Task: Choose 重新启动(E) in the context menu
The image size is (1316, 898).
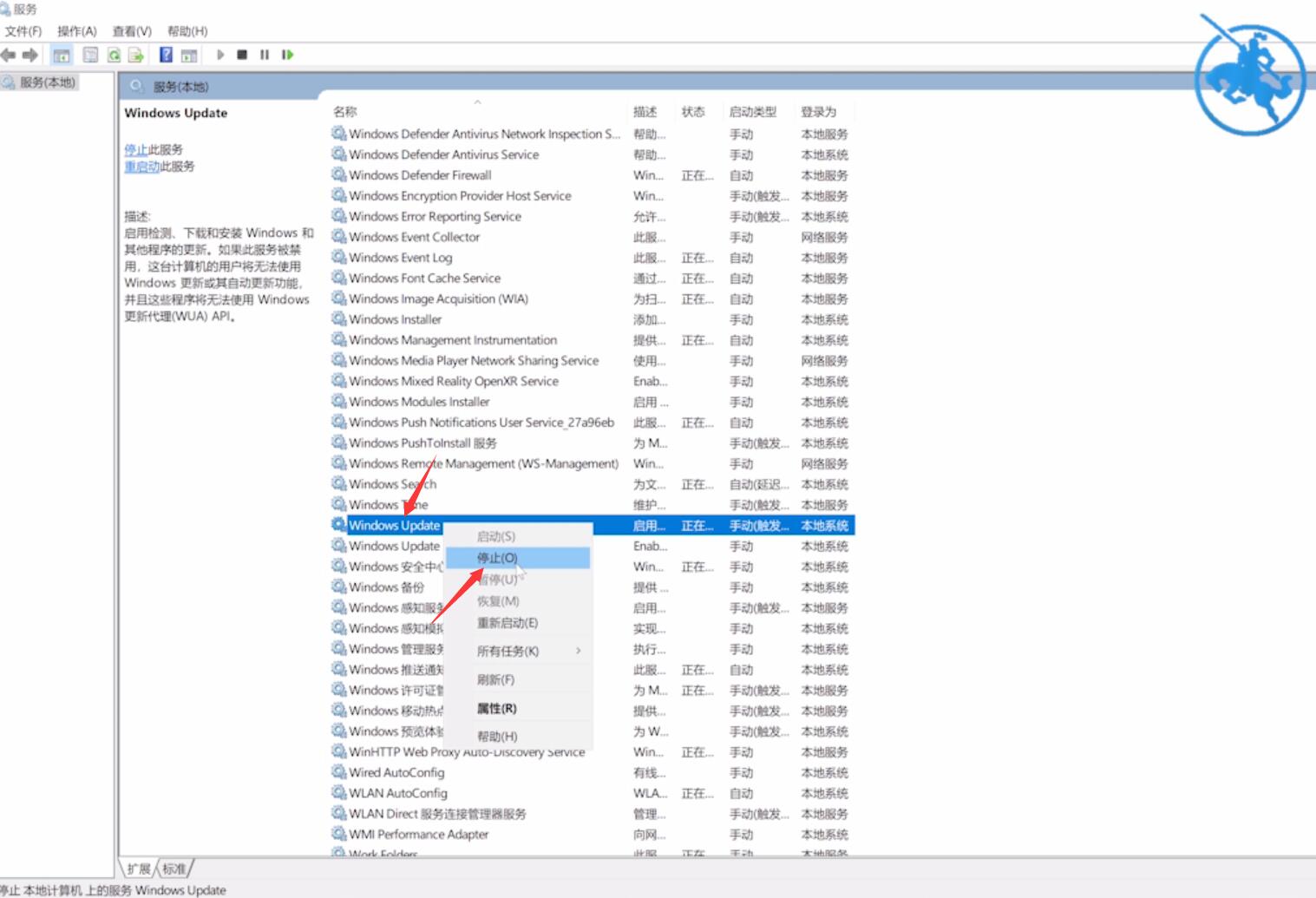Action: coord(518,623)
